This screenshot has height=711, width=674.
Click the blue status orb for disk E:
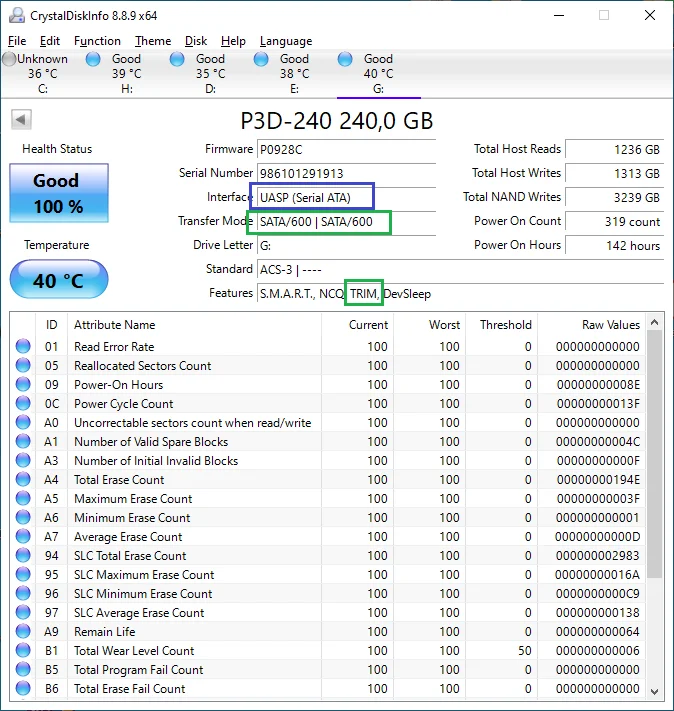coord(261,59)
